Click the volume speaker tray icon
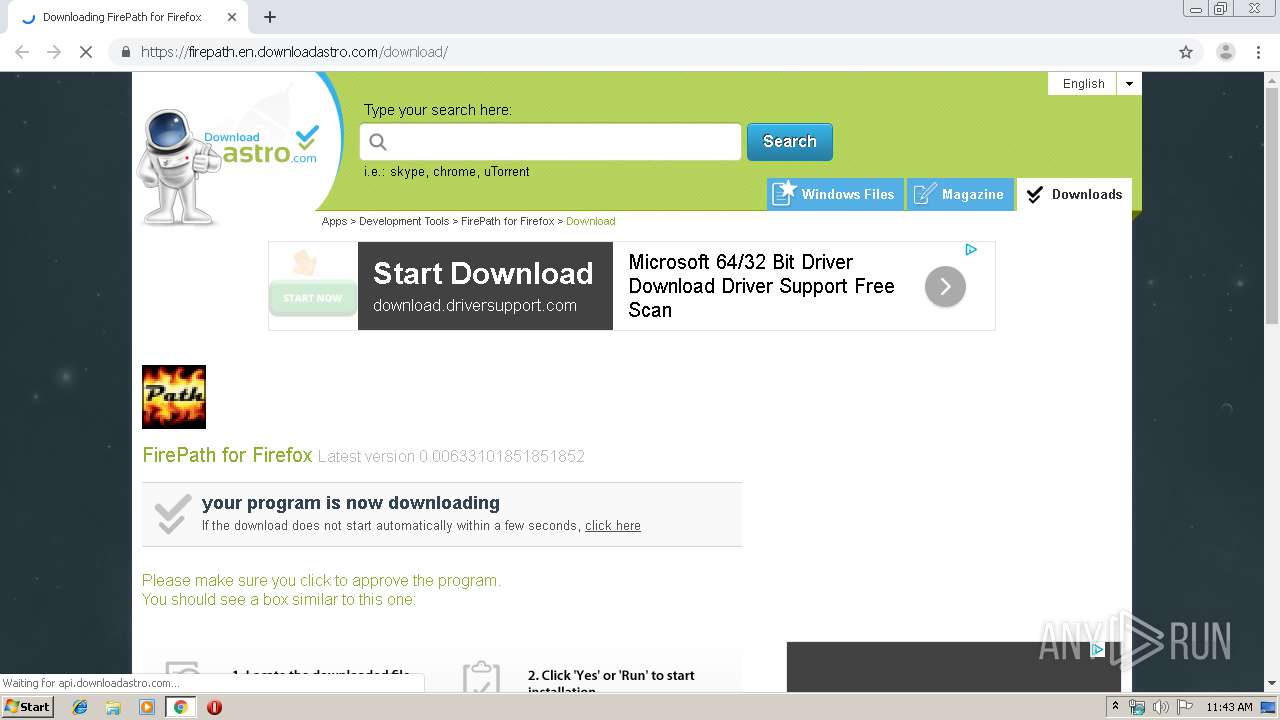 [x=1160, y=707]
